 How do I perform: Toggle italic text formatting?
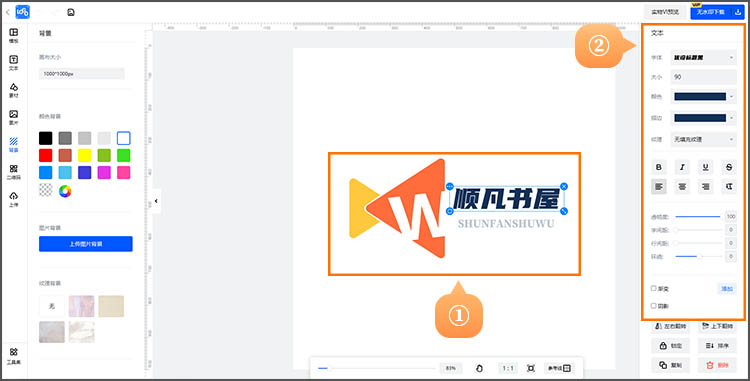(x=682, y=167)
